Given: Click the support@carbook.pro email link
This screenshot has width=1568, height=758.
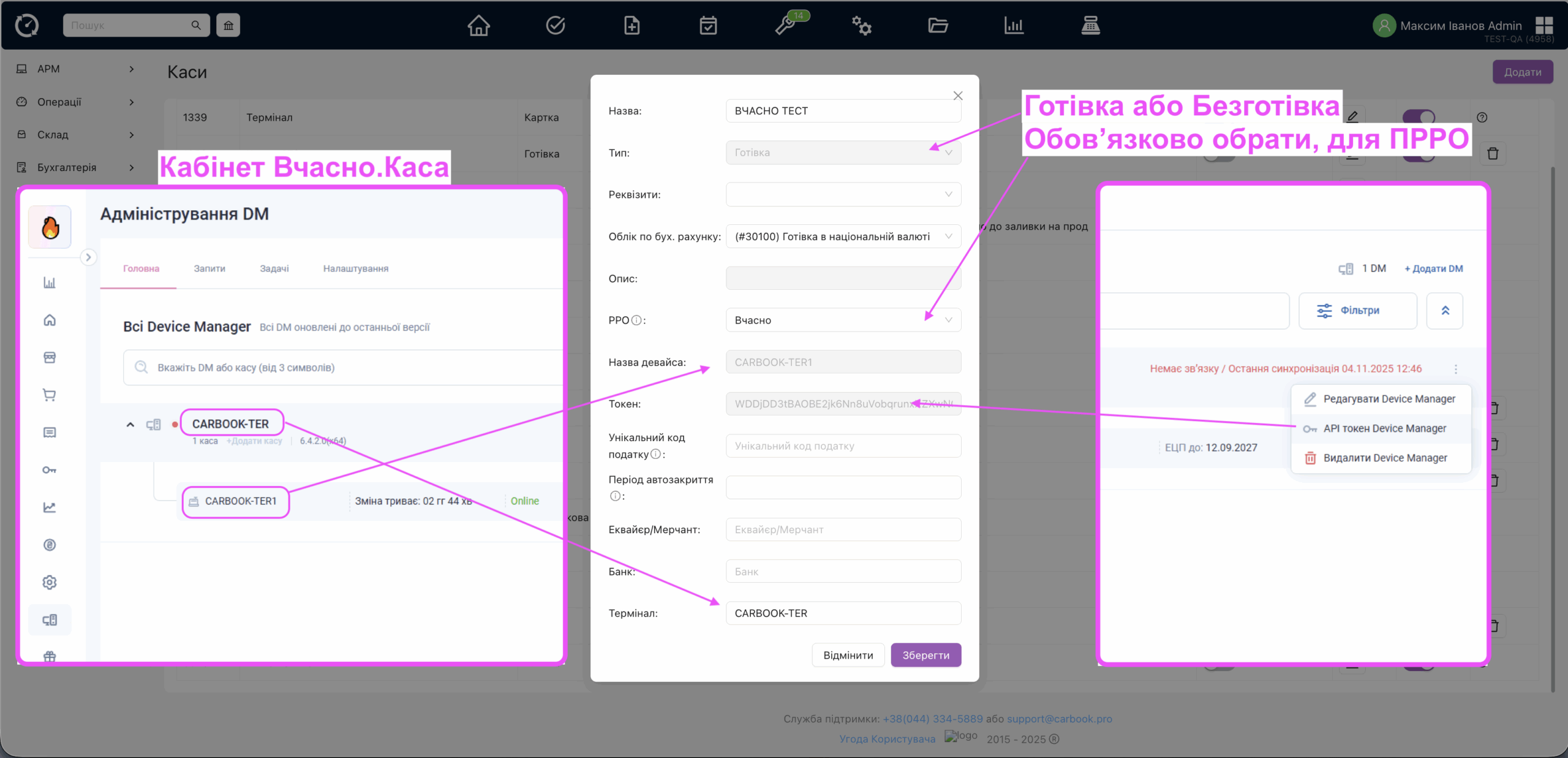Looking at the screenshot, I should pyautogui.click(x=1059, y=719).
